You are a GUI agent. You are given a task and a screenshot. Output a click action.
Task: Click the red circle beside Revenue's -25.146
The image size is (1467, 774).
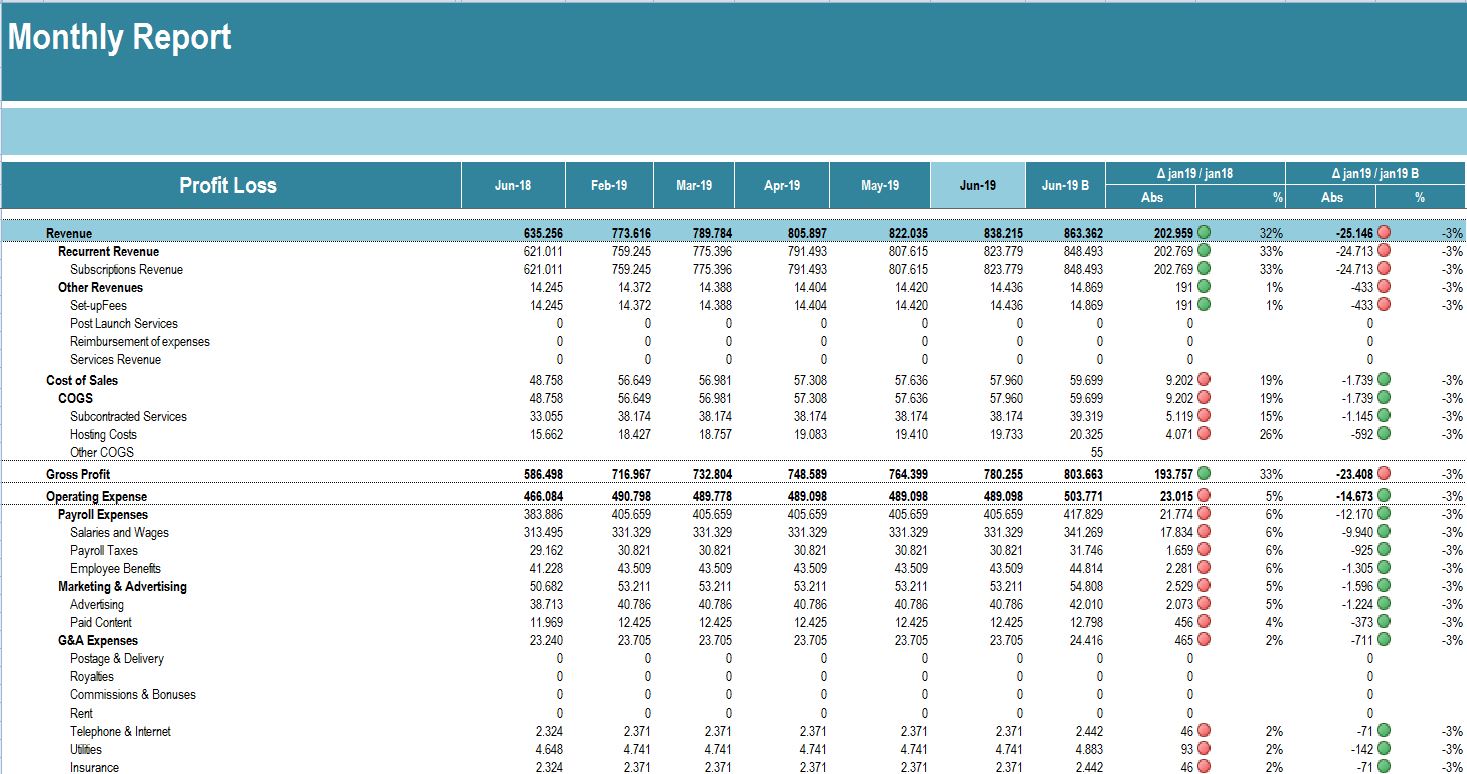point(1384,233)
